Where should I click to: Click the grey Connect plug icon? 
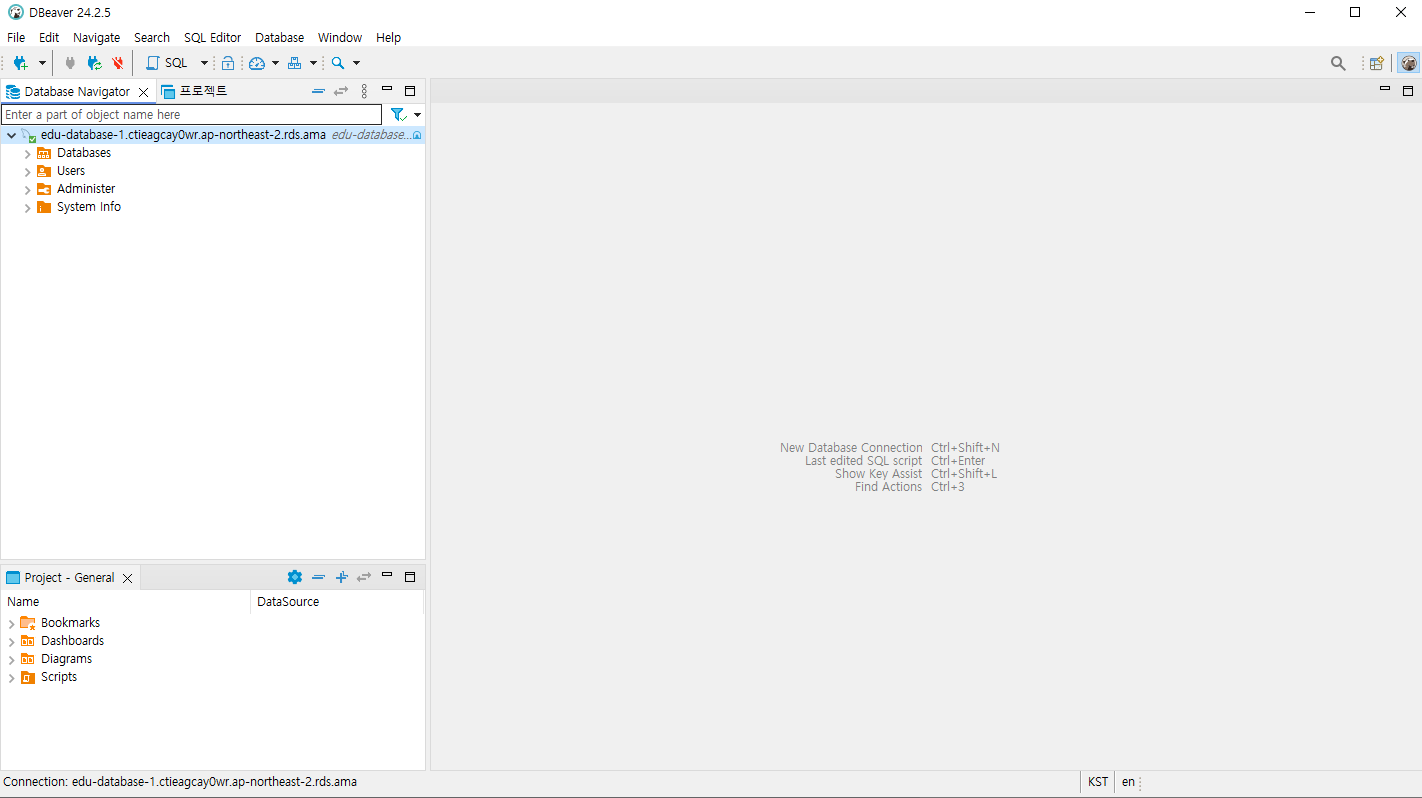click(x=70, y=63)
